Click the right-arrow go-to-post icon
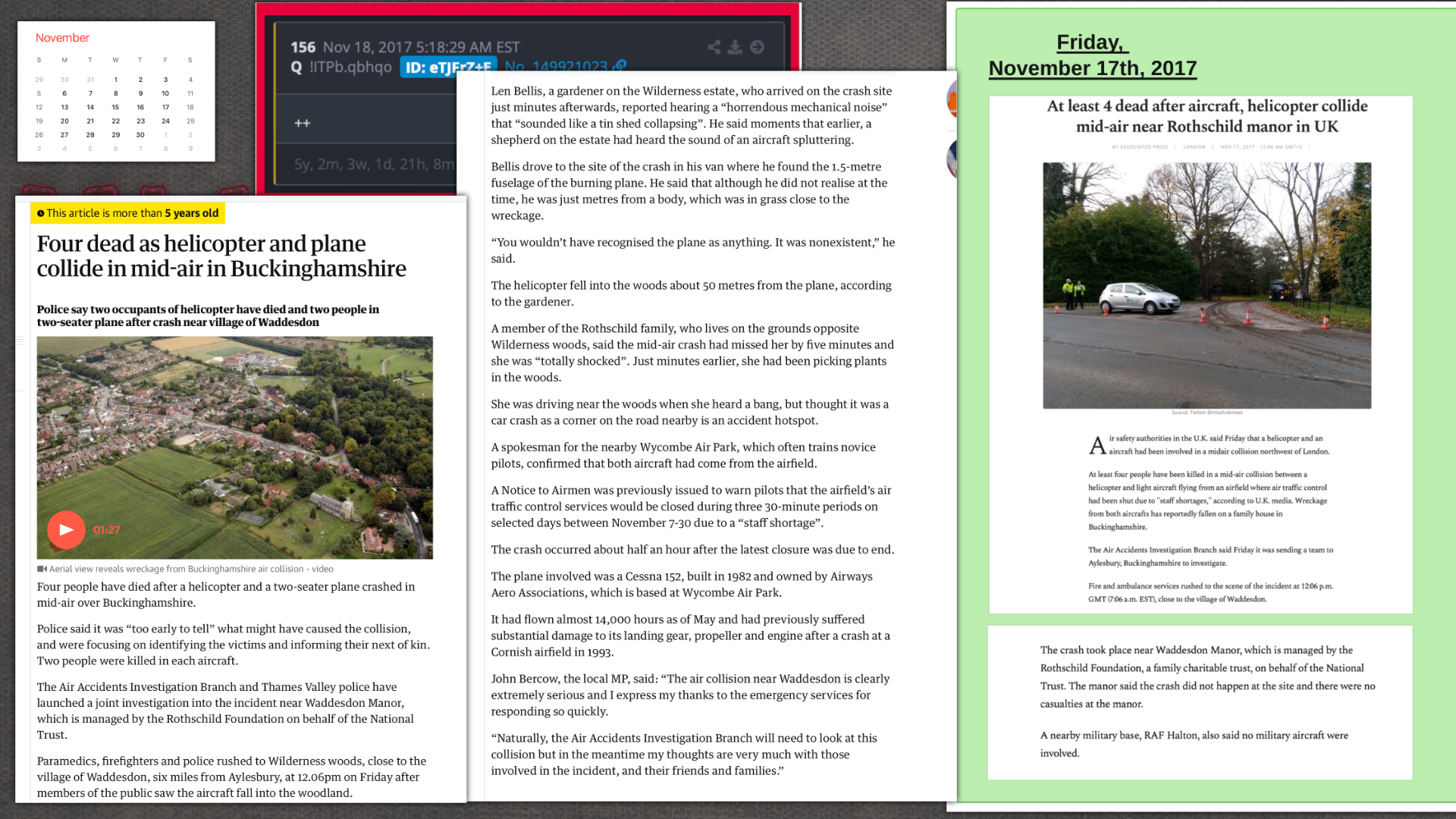Image resolution: width=1456 pixels, height=819 pixels. [x=757, y=47]
